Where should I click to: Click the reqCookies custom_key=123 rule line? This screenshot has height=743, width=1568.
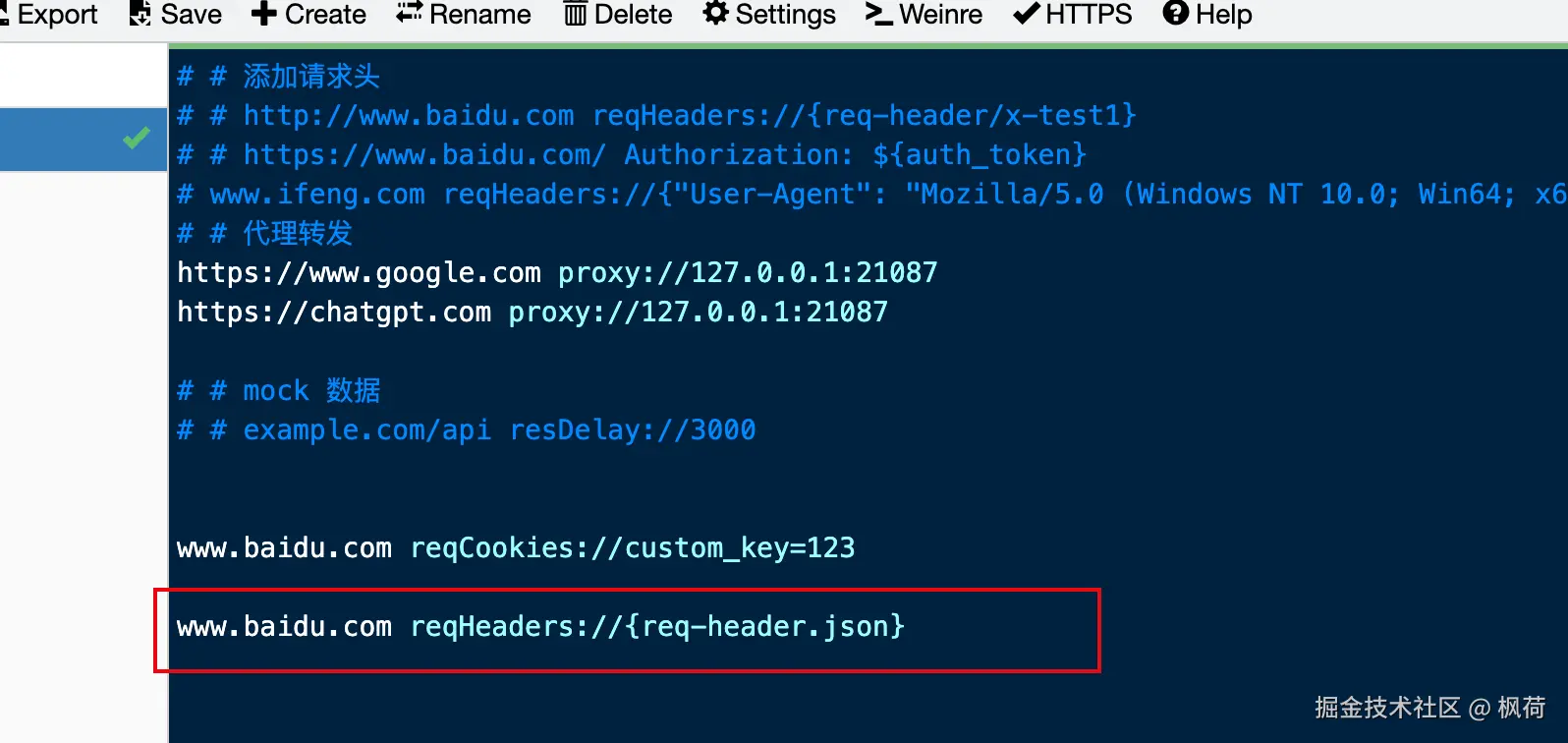[515, 547]
